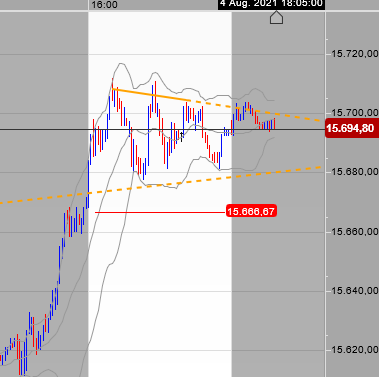Select the lower dashed orange trendline
379x377 pixels.
160,185
